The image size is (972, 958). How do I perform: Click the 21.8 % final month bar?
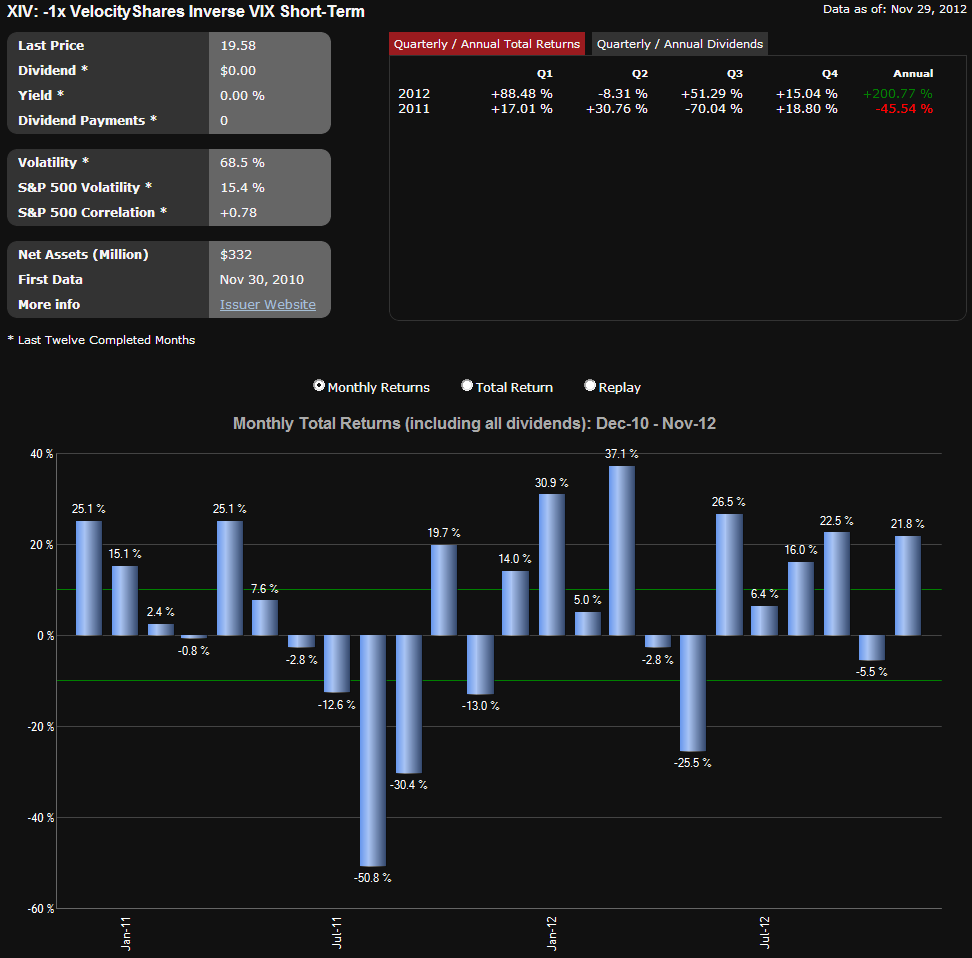point(907,585)
